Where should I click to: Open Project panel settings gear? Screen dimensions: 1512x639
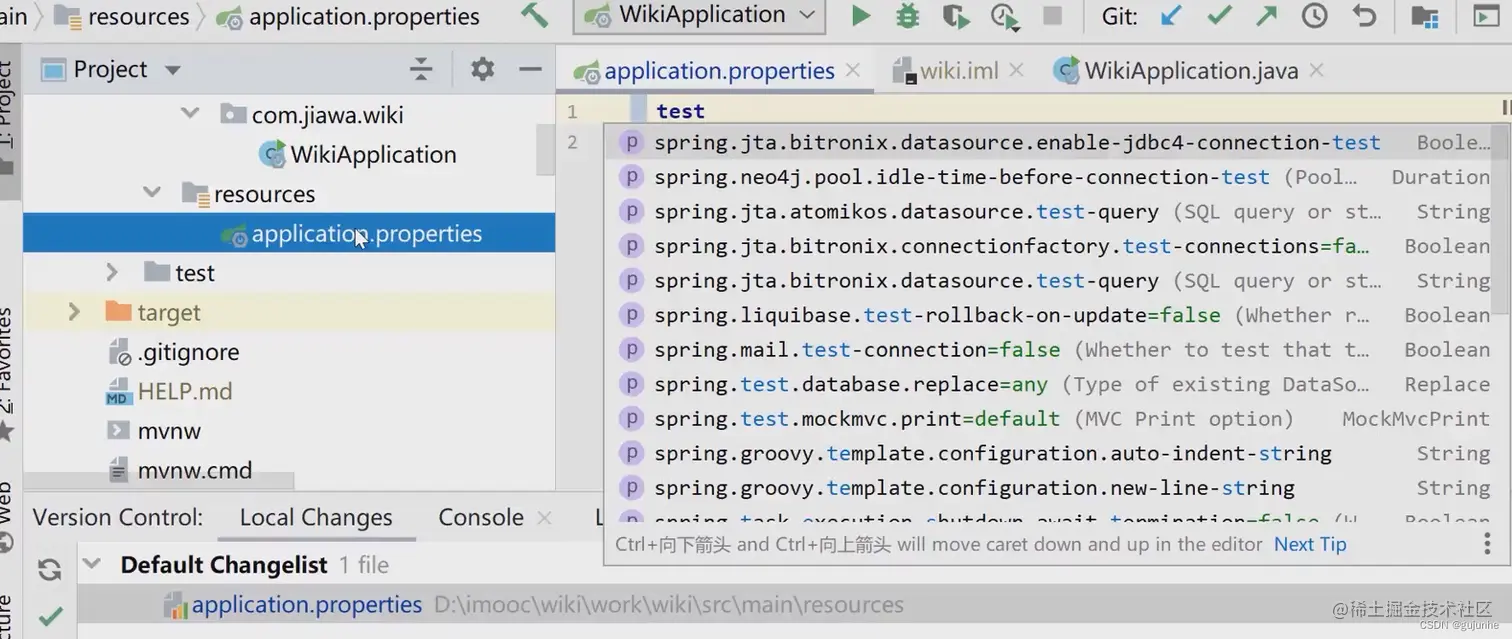[483, 69]
